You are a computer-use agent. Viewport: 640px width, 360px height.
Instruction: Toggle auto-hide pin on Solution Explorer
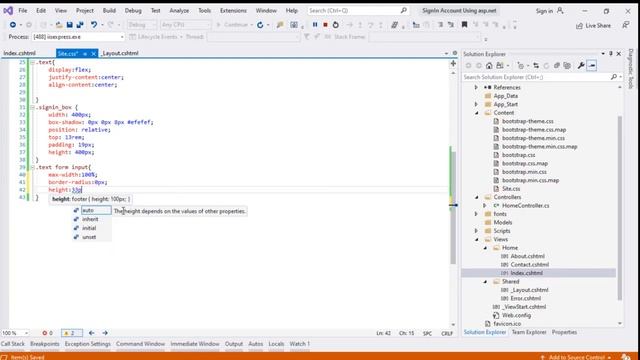(x=611, y=54)
